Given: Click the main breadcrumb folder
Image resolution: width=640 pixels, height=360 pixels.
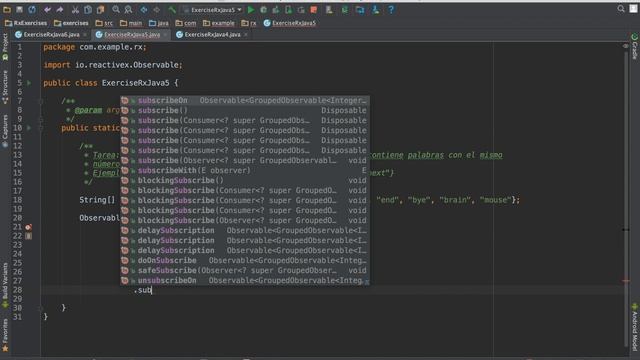Looking at the screenshot, I should point(131,23).
